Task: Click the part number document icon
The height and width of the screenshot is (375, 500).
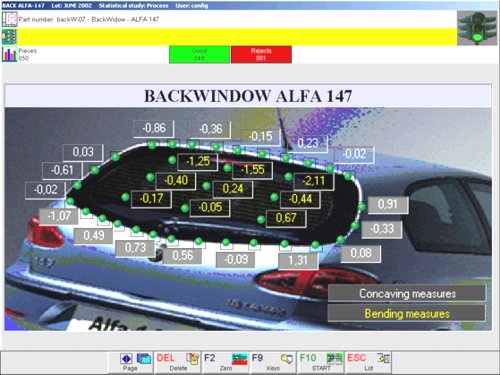Action: click(9, 19)
